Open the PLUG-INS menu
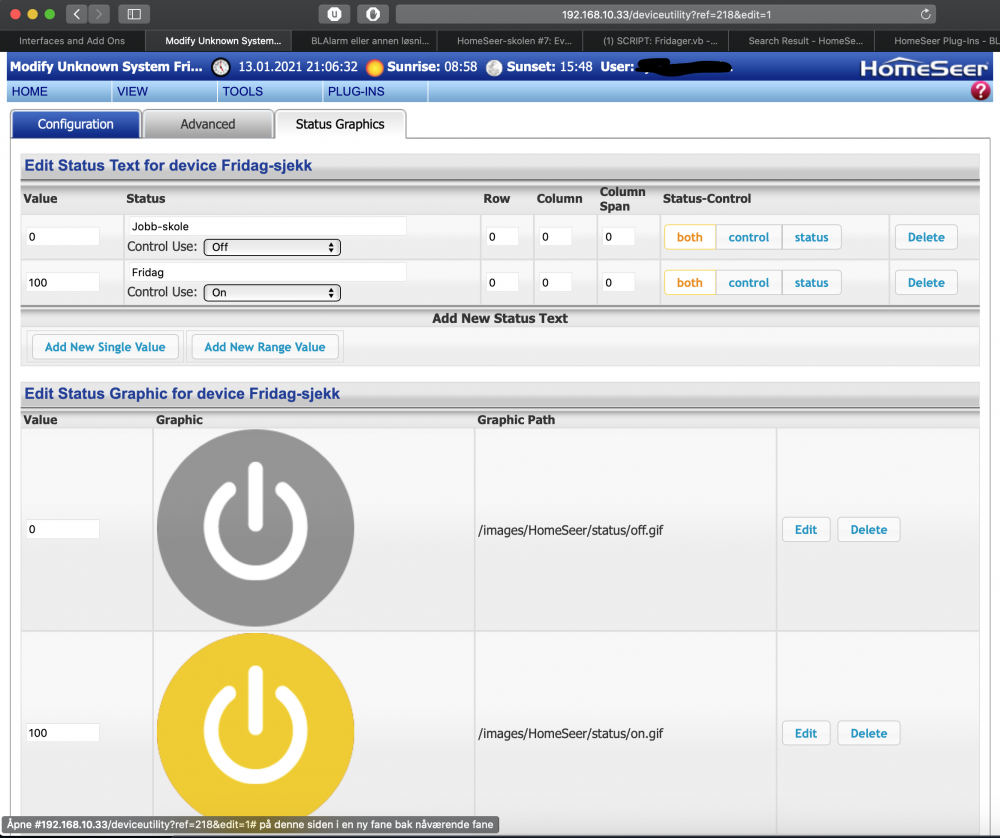 (x=353, y=91)
